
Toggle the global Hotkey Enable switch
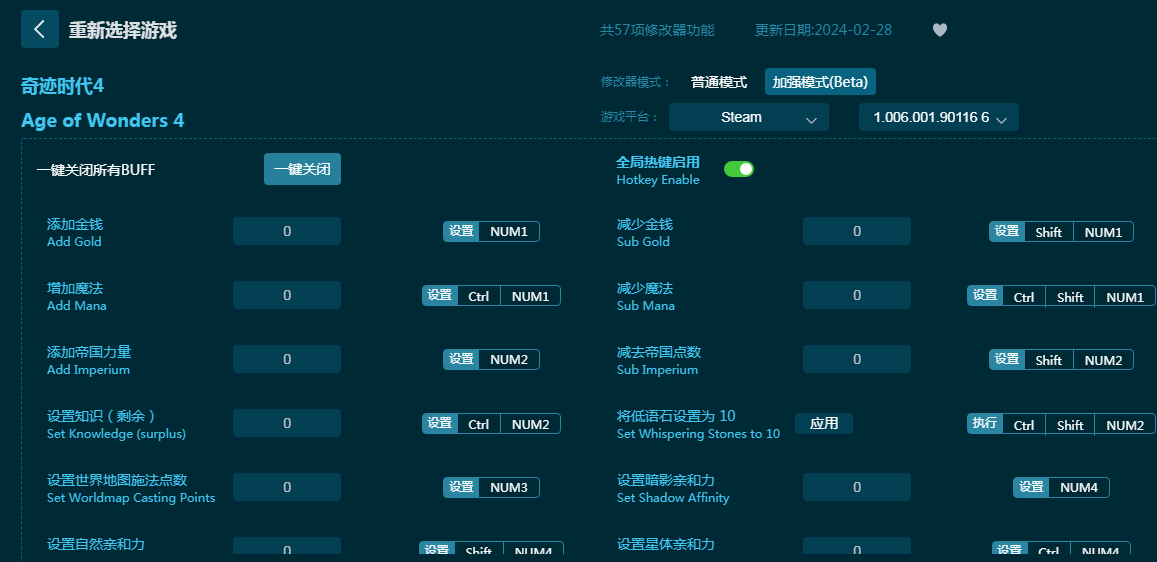(x=739, y=169)
